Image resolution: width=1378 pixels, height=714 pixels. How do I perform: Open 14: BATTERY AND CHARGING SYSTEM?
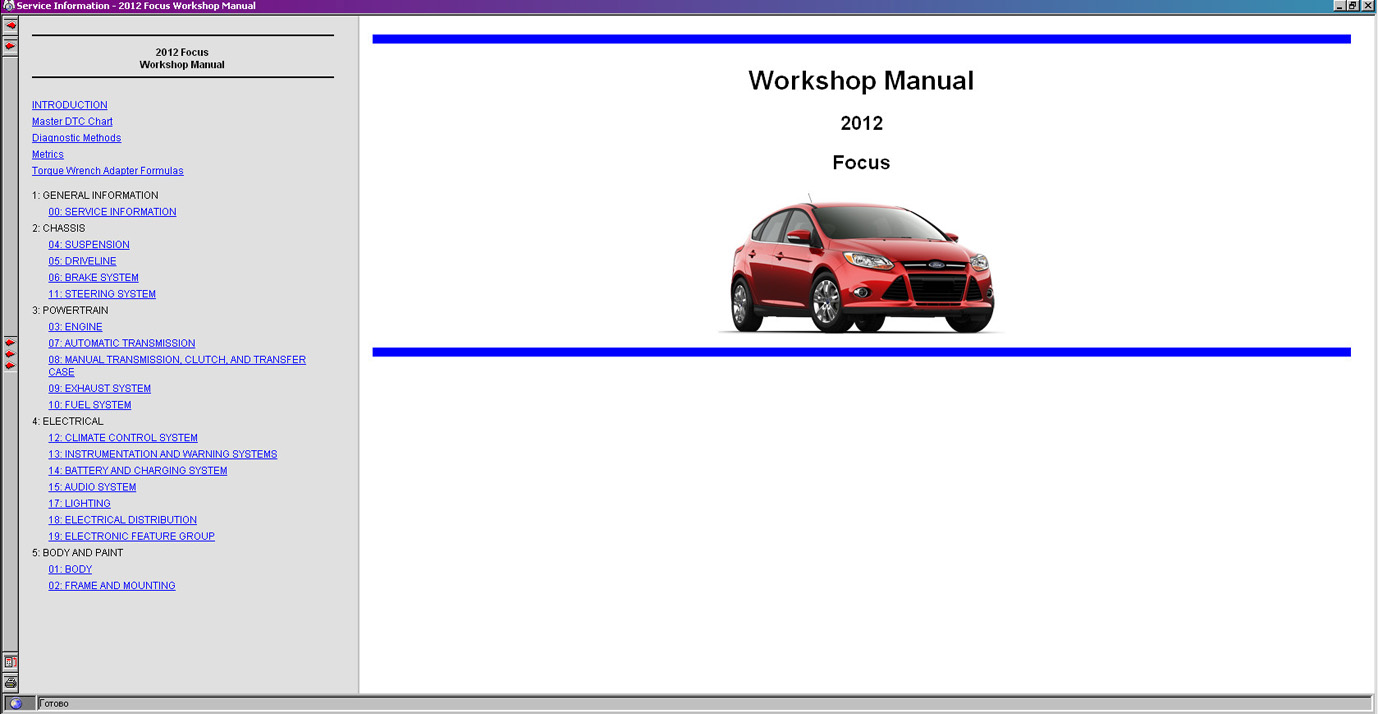coord(137,471)
